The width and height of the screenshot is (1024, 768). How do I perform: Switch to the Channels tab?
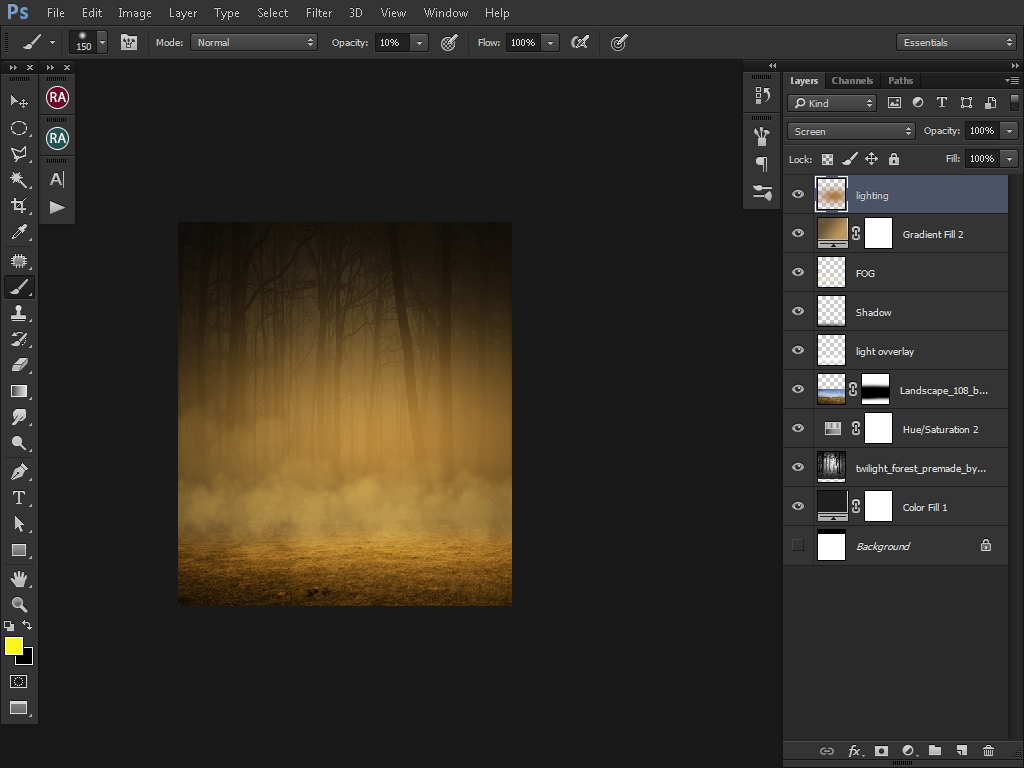pos(852,81)
